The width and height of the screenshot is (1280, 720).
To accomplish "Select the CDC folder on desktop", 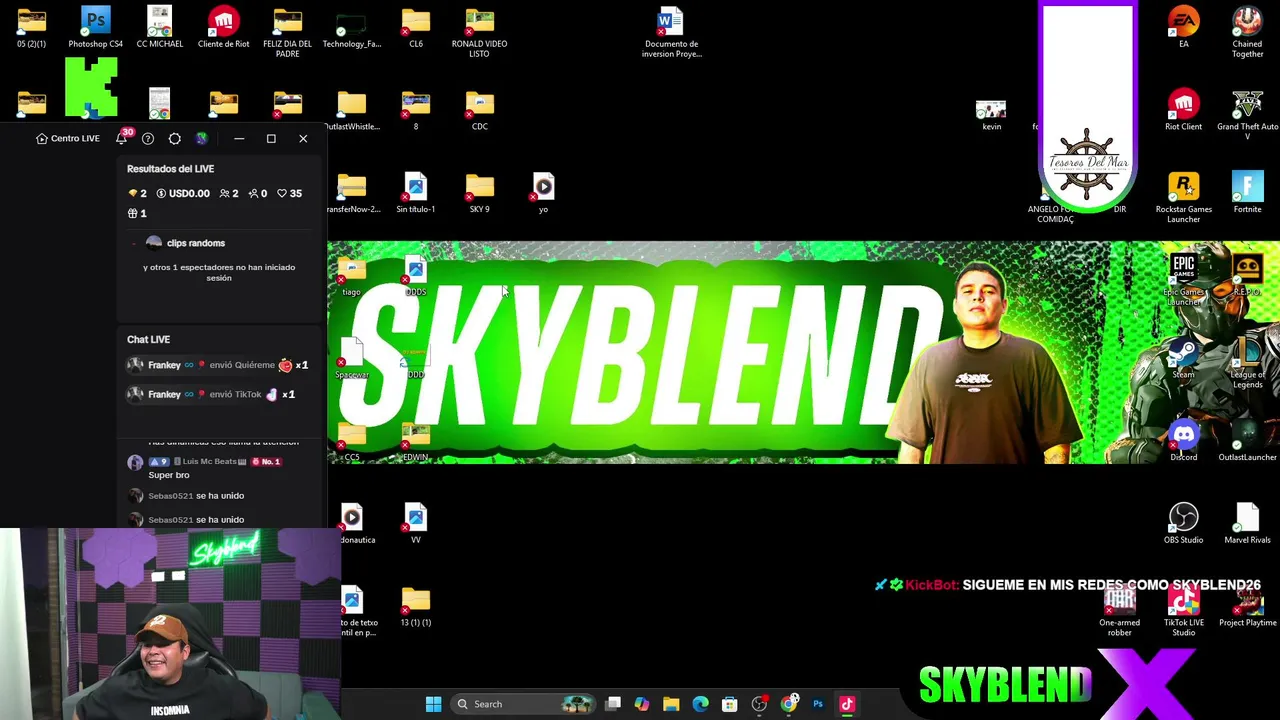I will (x=479, y=110).
